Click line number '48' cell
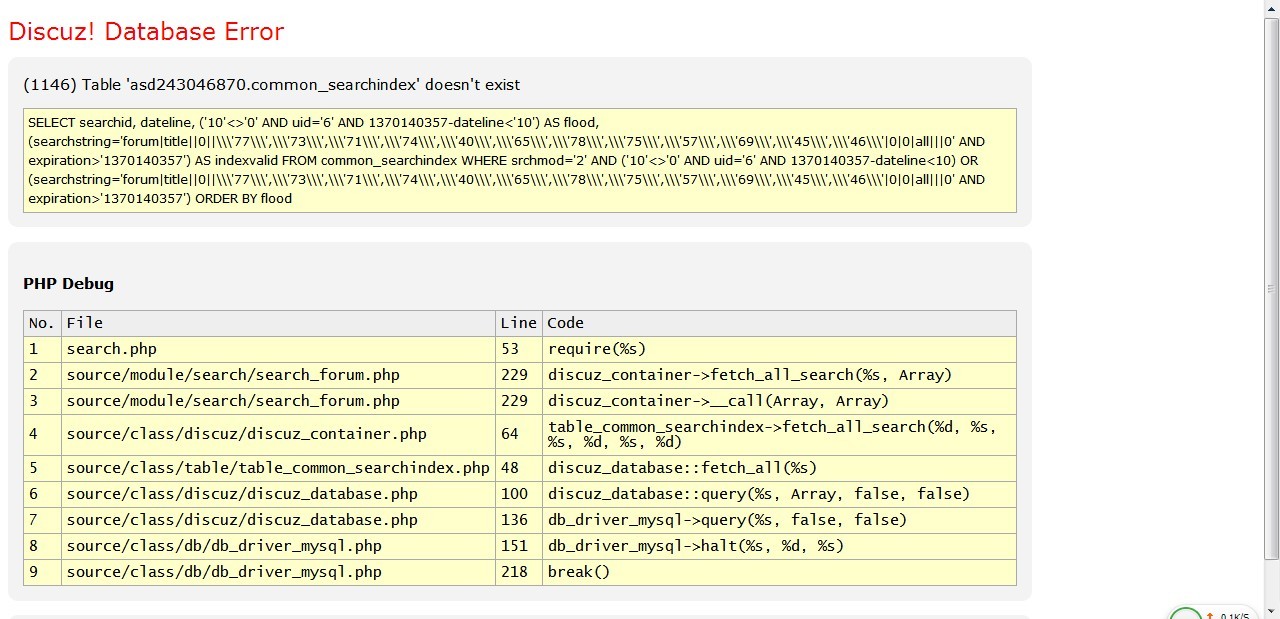The image size is (1280, 619). [x=518, y=468]
